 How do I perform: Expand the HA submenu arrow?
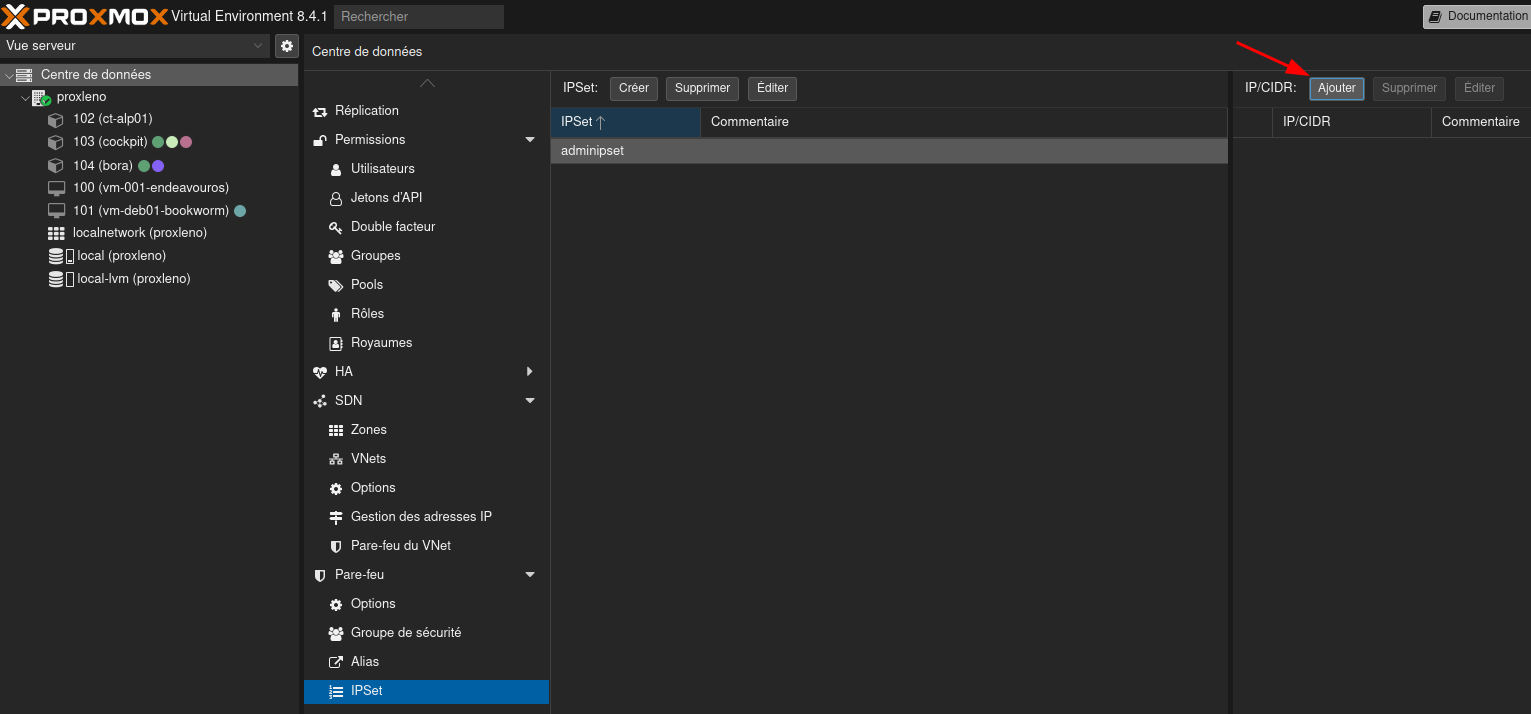(x=530, y=372)
